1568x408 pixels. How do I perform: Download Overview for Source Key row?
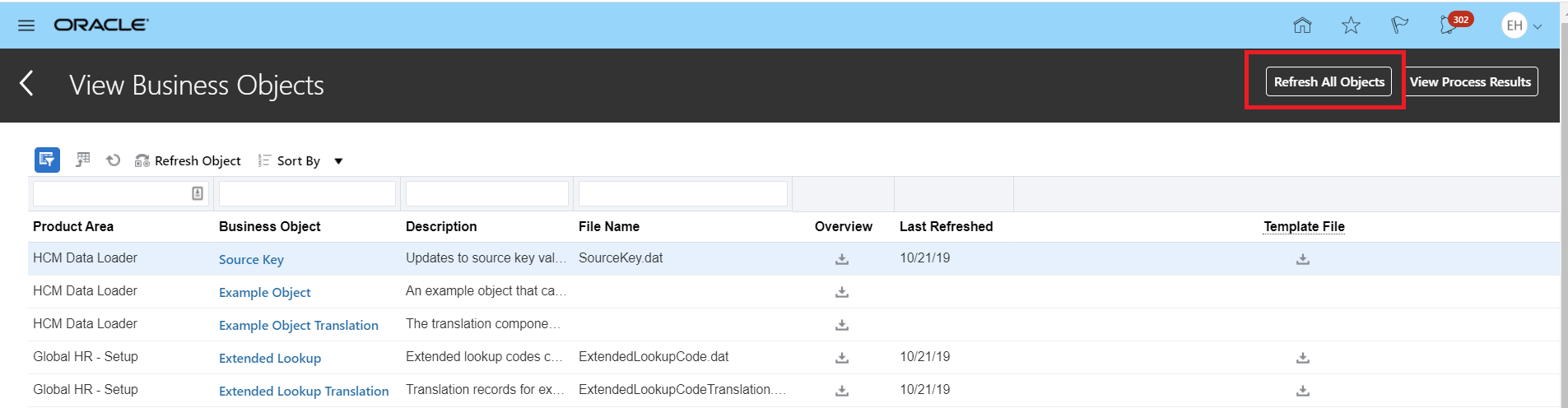click(x=842, y=259)
